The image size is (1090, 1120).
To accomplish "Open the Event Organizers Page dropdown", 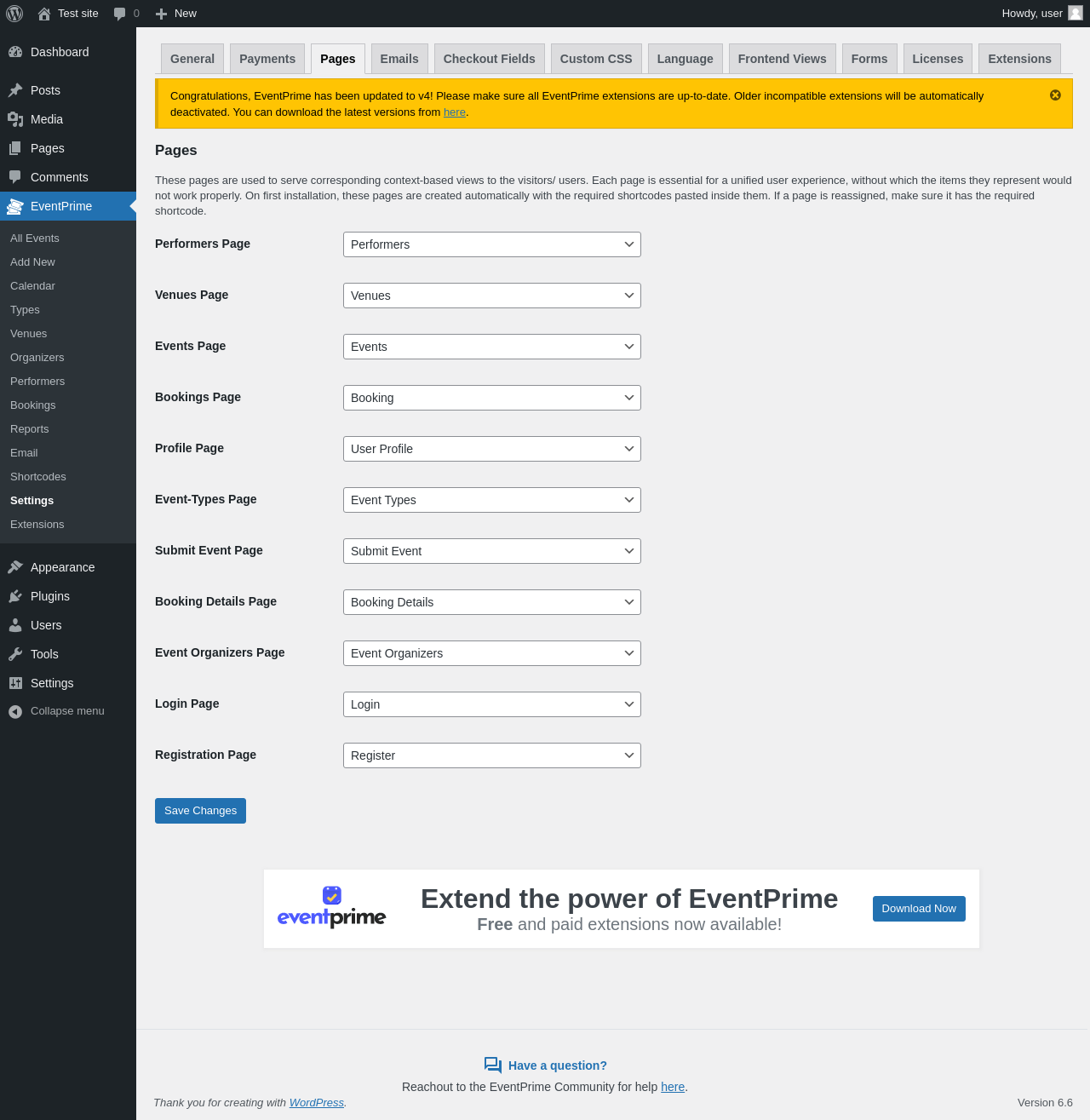I will [492, 653].
